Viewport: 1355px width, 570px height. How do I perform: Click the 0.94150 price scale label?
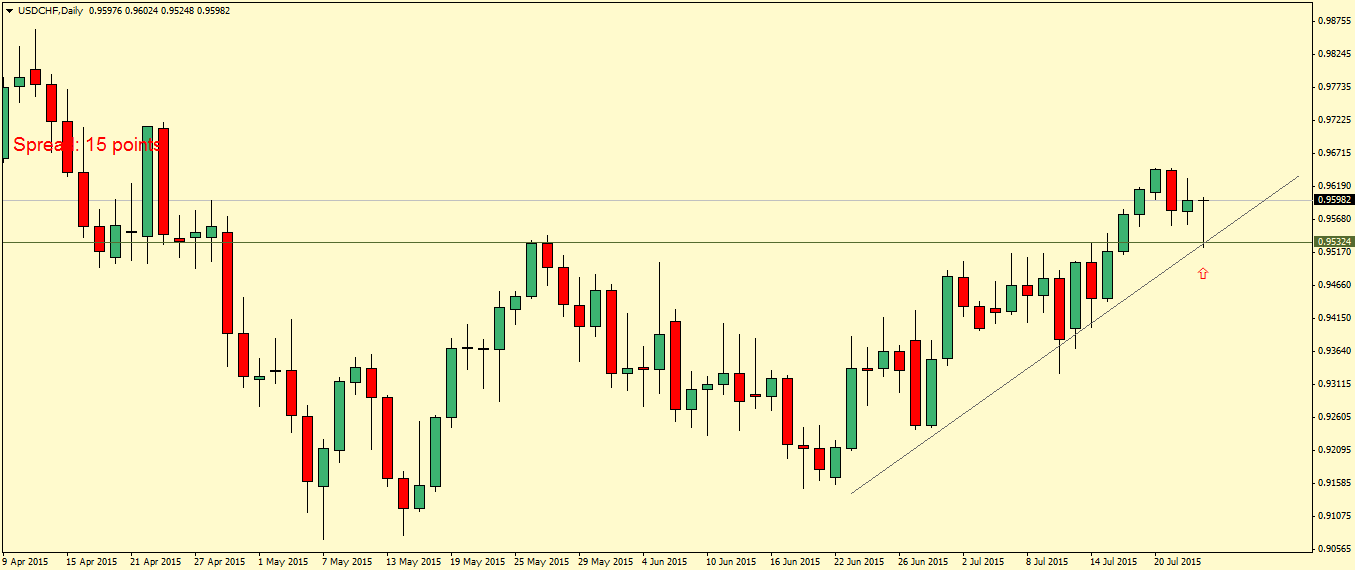[x=1336, y=317]
